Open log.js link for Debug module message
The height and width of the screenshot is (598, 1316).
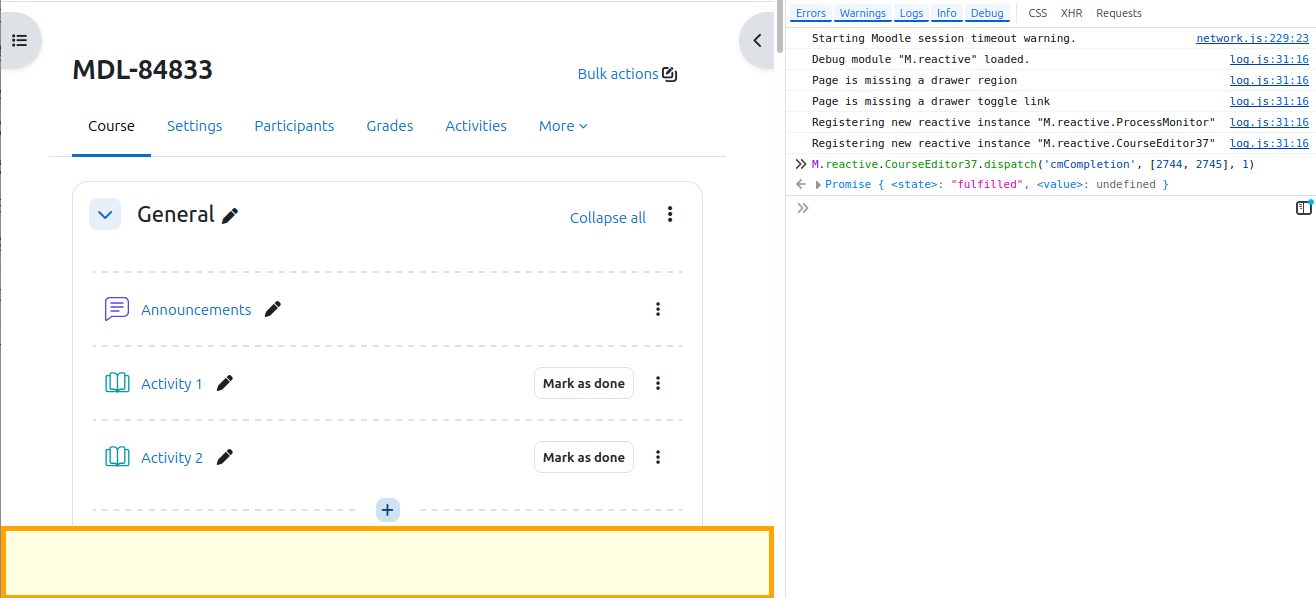click(x=1269, y=59)
